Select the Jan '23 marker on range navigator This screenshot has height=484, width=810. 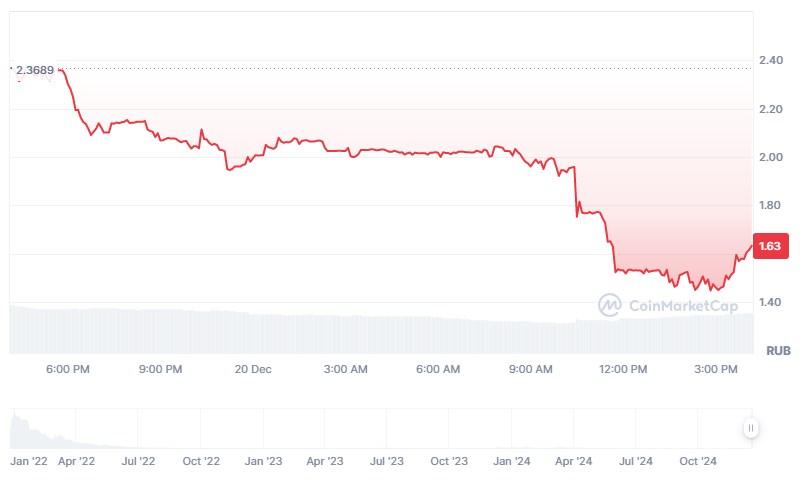point(263,461)
